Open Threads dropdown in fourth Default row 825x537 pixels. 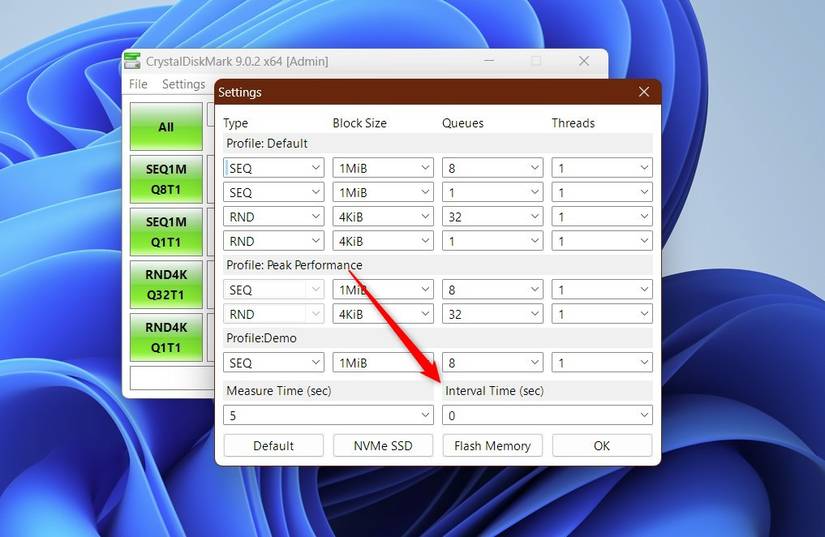coord(602,241)
